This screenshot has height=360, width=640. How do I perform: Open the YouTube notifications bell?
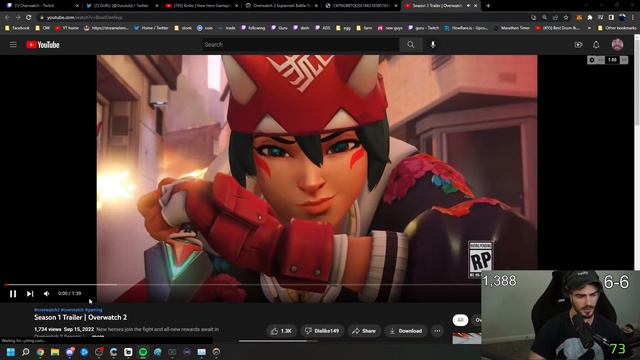pyautogui.click(x=596, y=44)
